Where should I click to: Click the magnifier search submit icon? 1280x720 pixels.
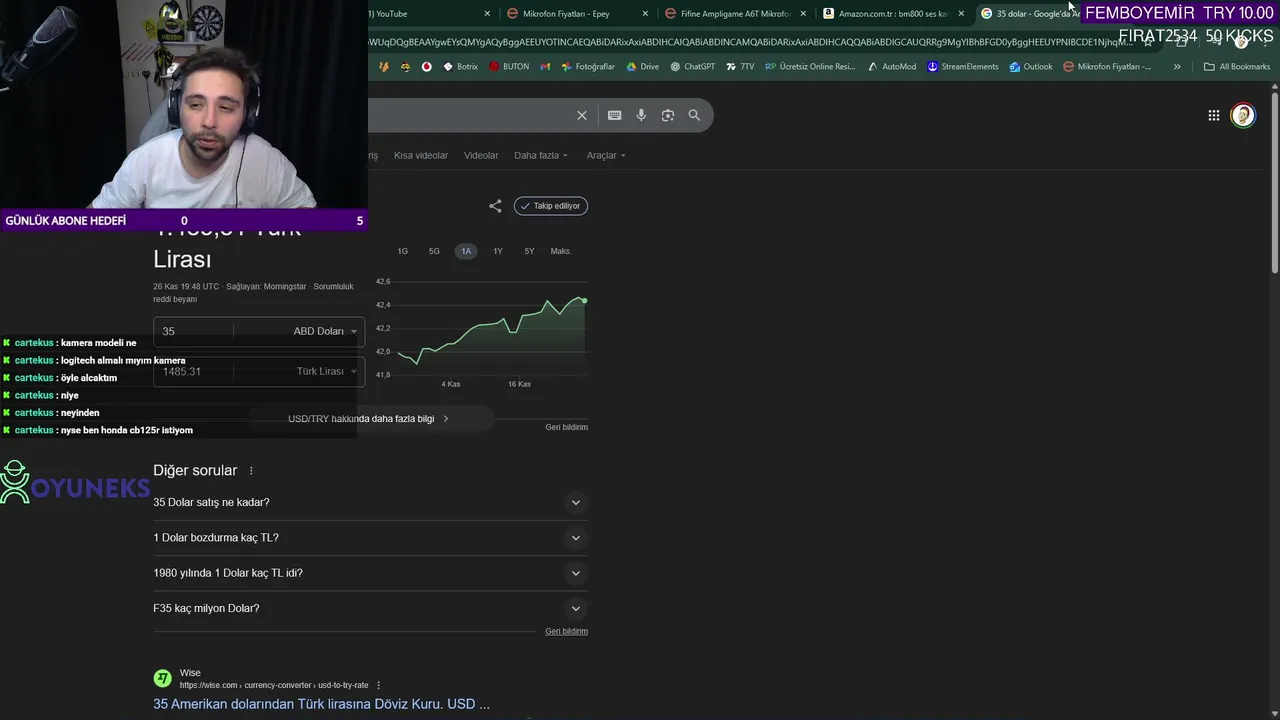[x=694, y=115]
